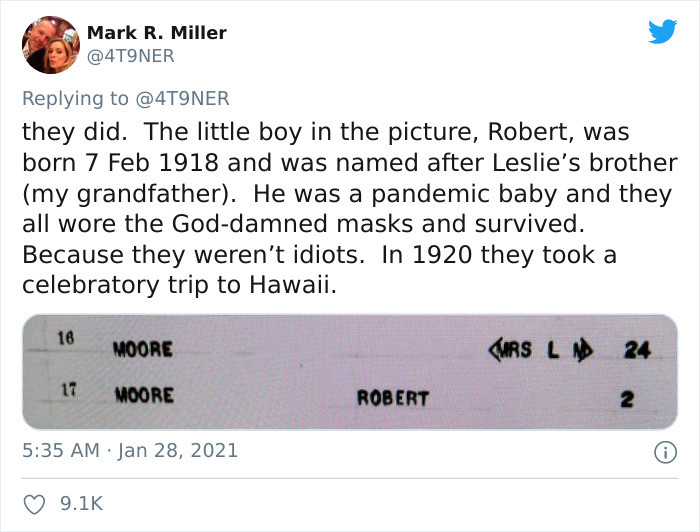The width and height of the screenshot is (700, 532).
Task: Open the tweet info circle icon
Action: click(665, 452)
